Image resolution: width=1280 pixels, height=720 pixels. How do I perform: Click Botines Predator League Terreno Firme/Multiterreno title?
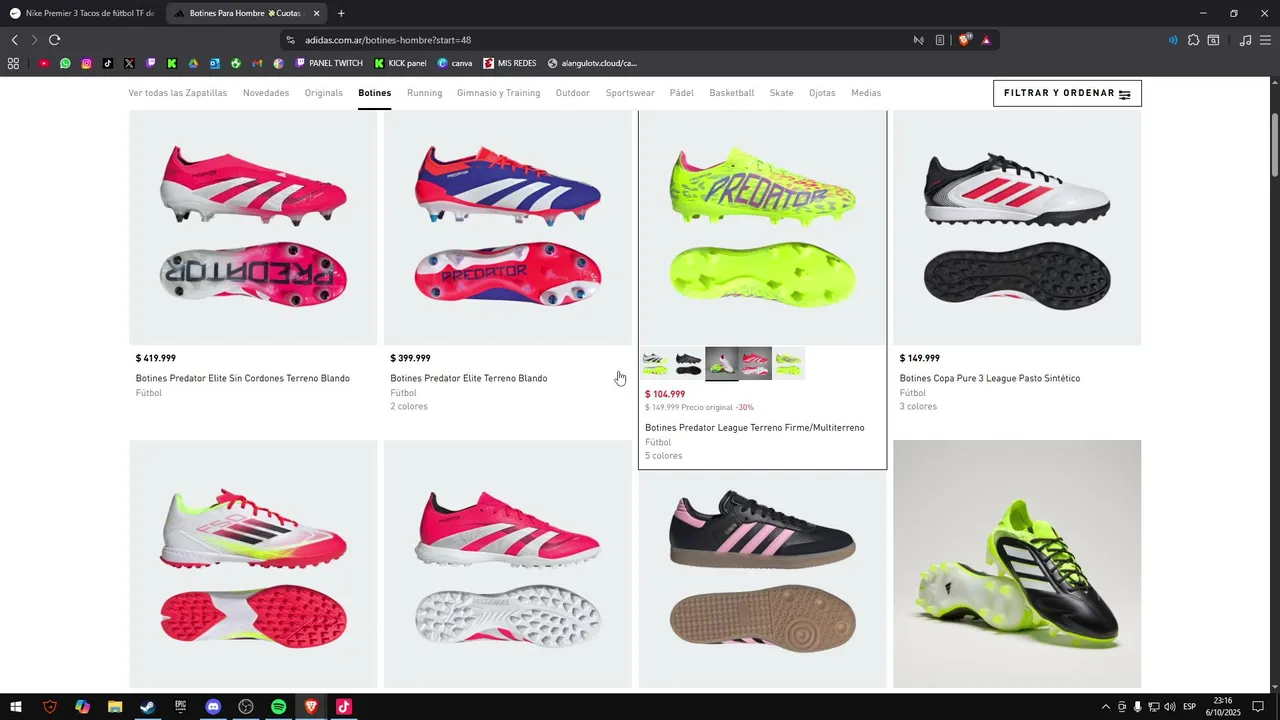pos(755,428)
